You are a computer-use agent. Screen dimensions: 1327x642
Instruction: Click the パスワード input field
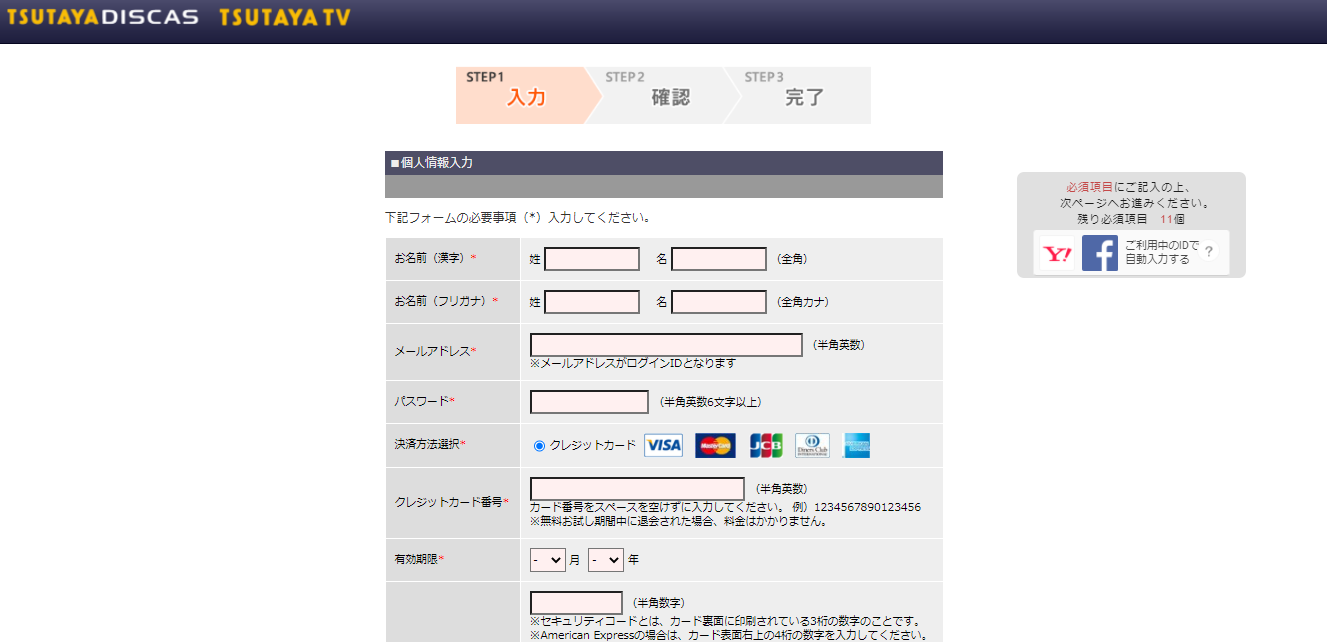(x=589, y=402)
